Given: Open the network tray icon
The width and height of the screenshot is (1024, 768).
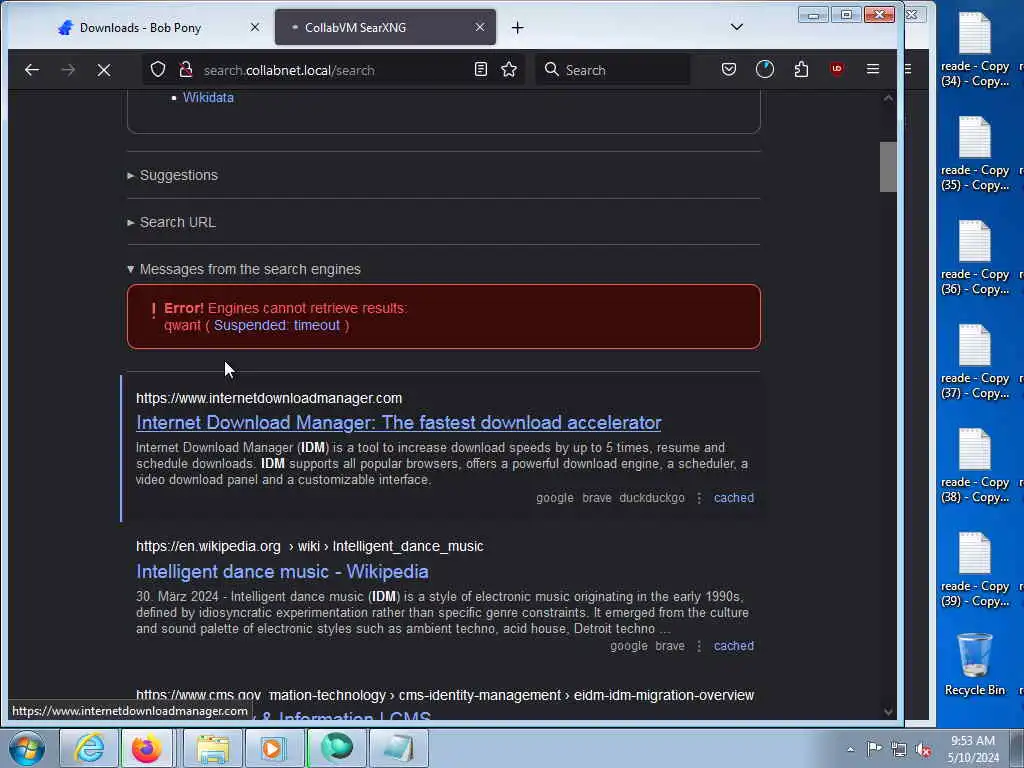Looking at the screenshot, I should pos(899,749).
